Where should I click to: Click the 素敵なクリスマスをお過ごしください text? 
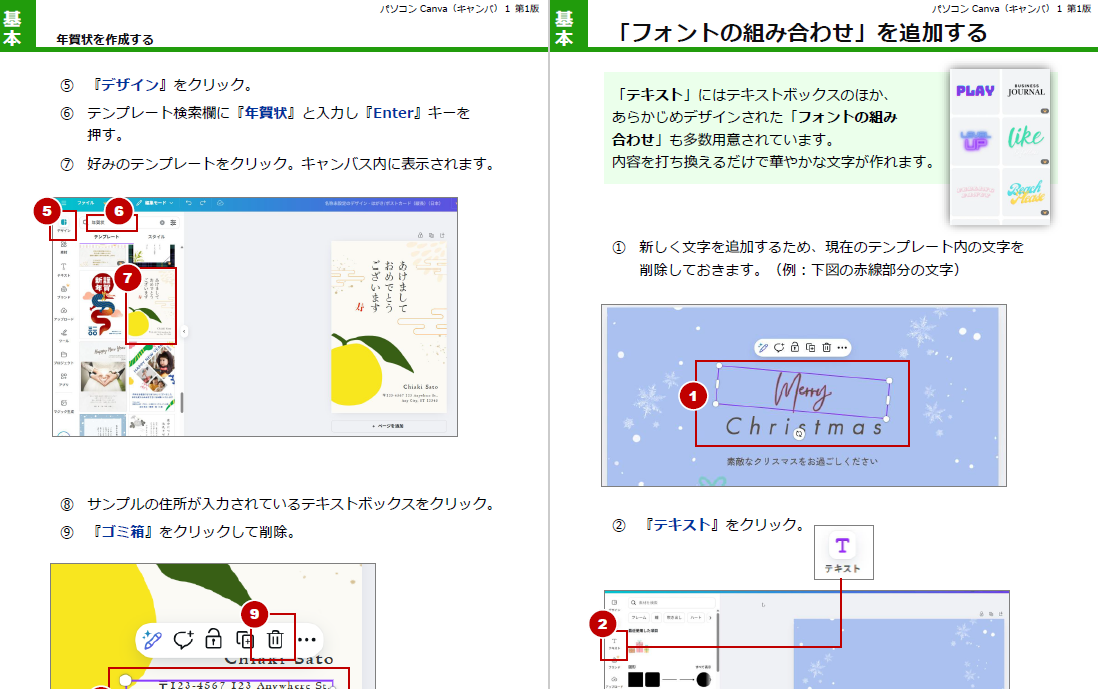click(802, 461)
